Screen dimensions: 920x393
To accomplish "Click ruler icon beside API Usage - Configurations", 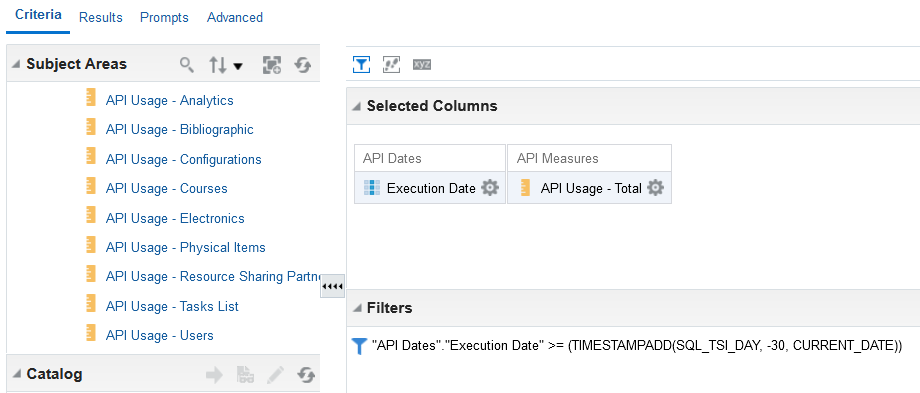I will point(90,157).
